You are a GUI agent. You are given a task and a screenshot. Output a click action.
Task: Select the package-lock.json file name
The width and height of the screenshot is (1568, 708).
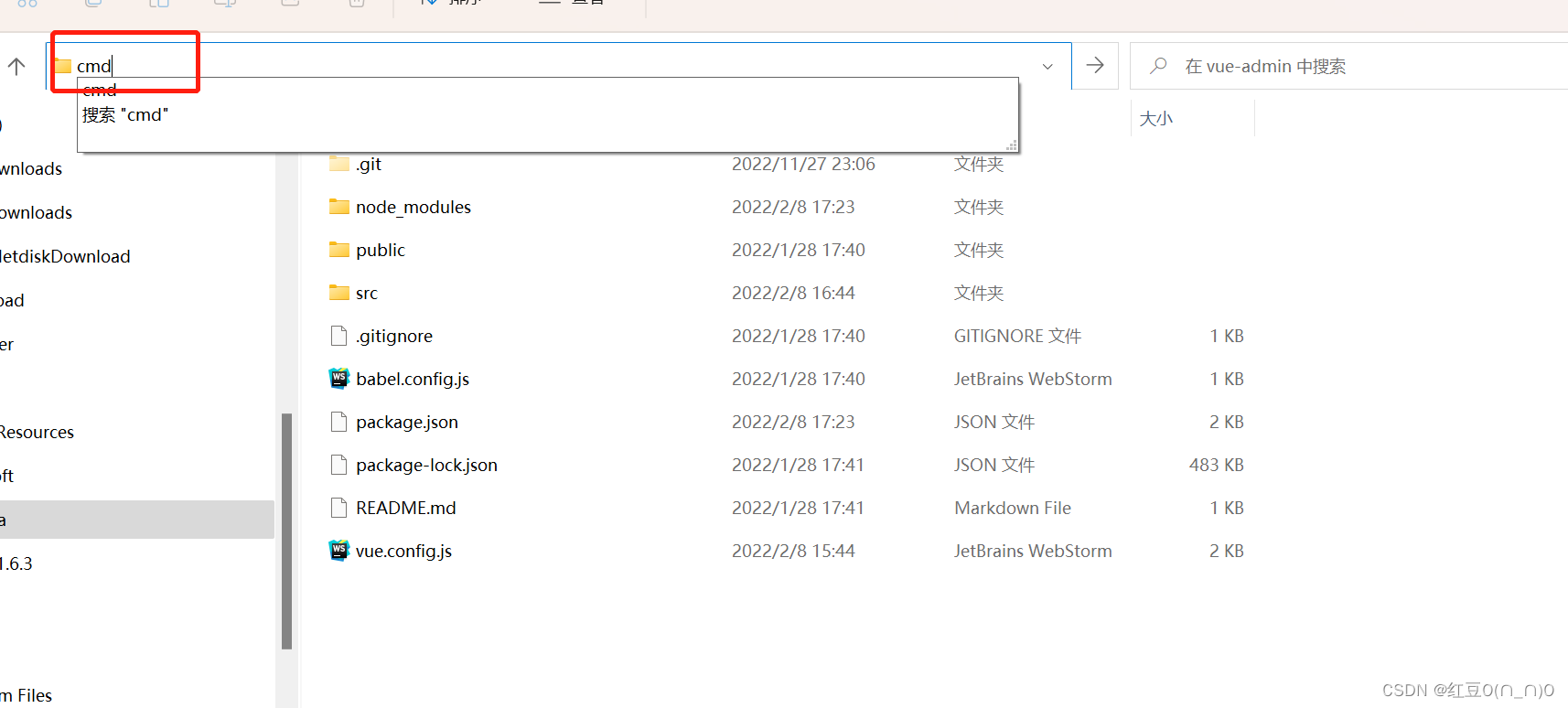(427, 466)
